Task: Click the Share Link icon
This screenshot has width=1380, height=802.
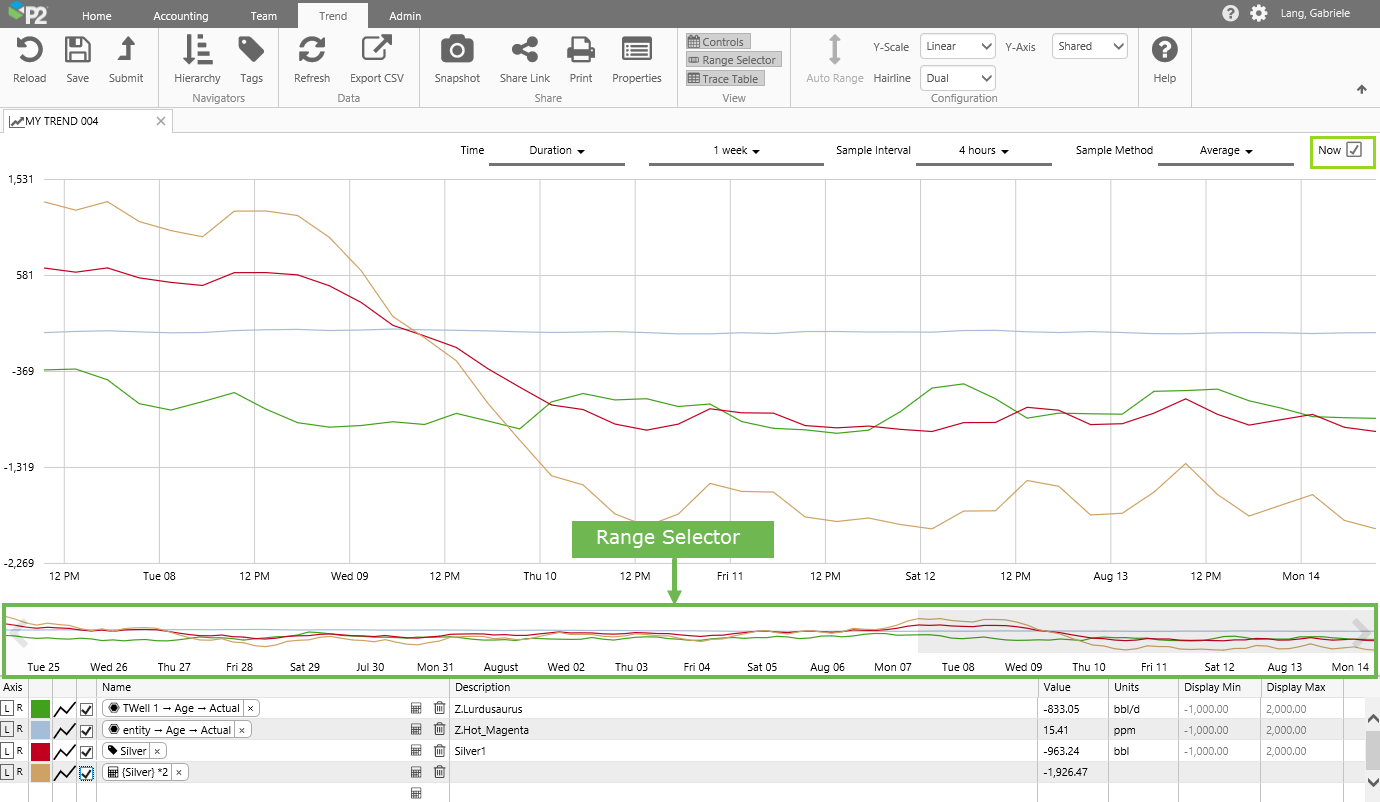Action: coord(525,50)
